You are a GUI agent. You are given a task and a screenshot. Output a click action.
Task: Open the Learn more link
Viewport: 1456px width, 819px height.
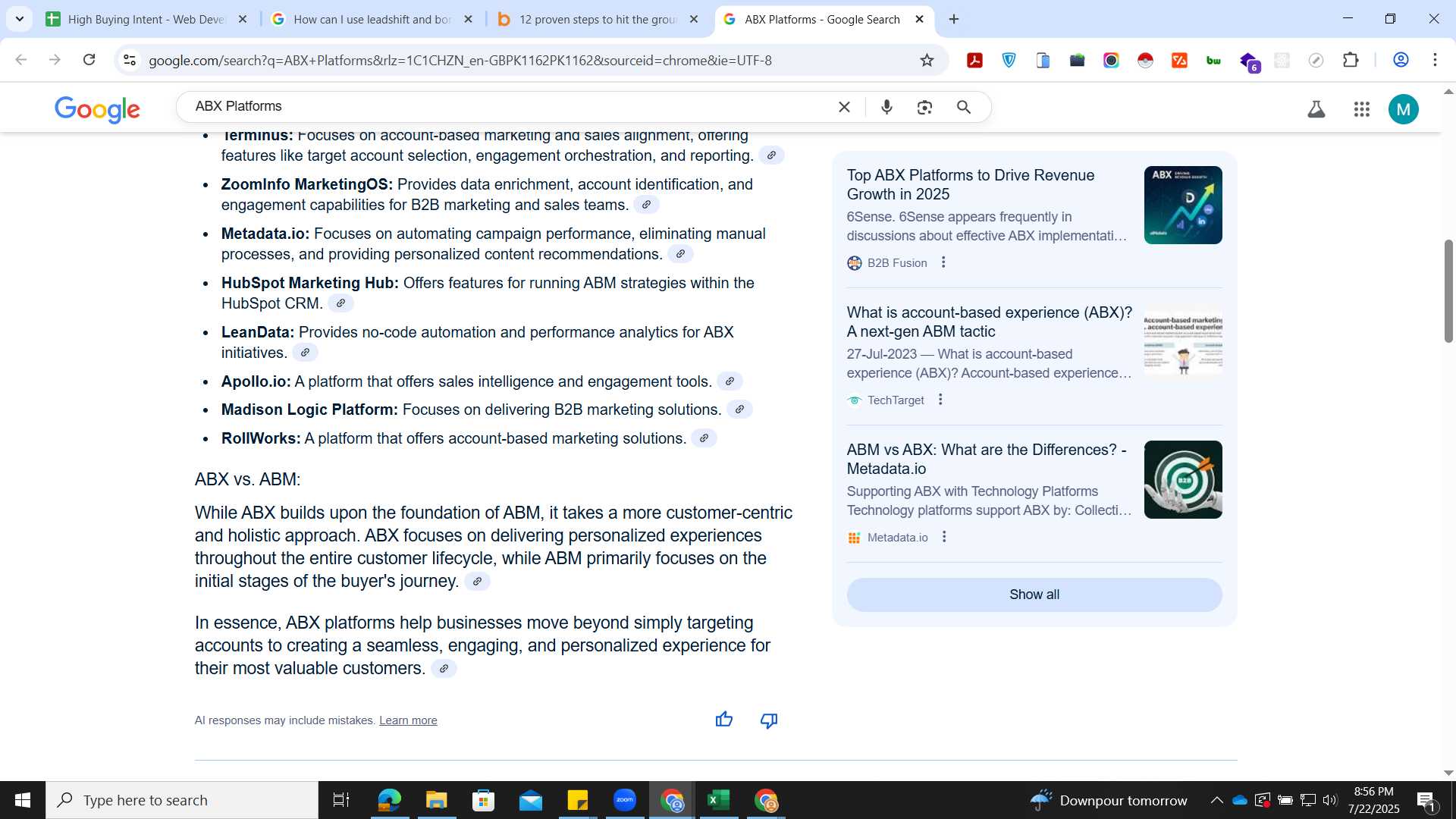(408, 720)
